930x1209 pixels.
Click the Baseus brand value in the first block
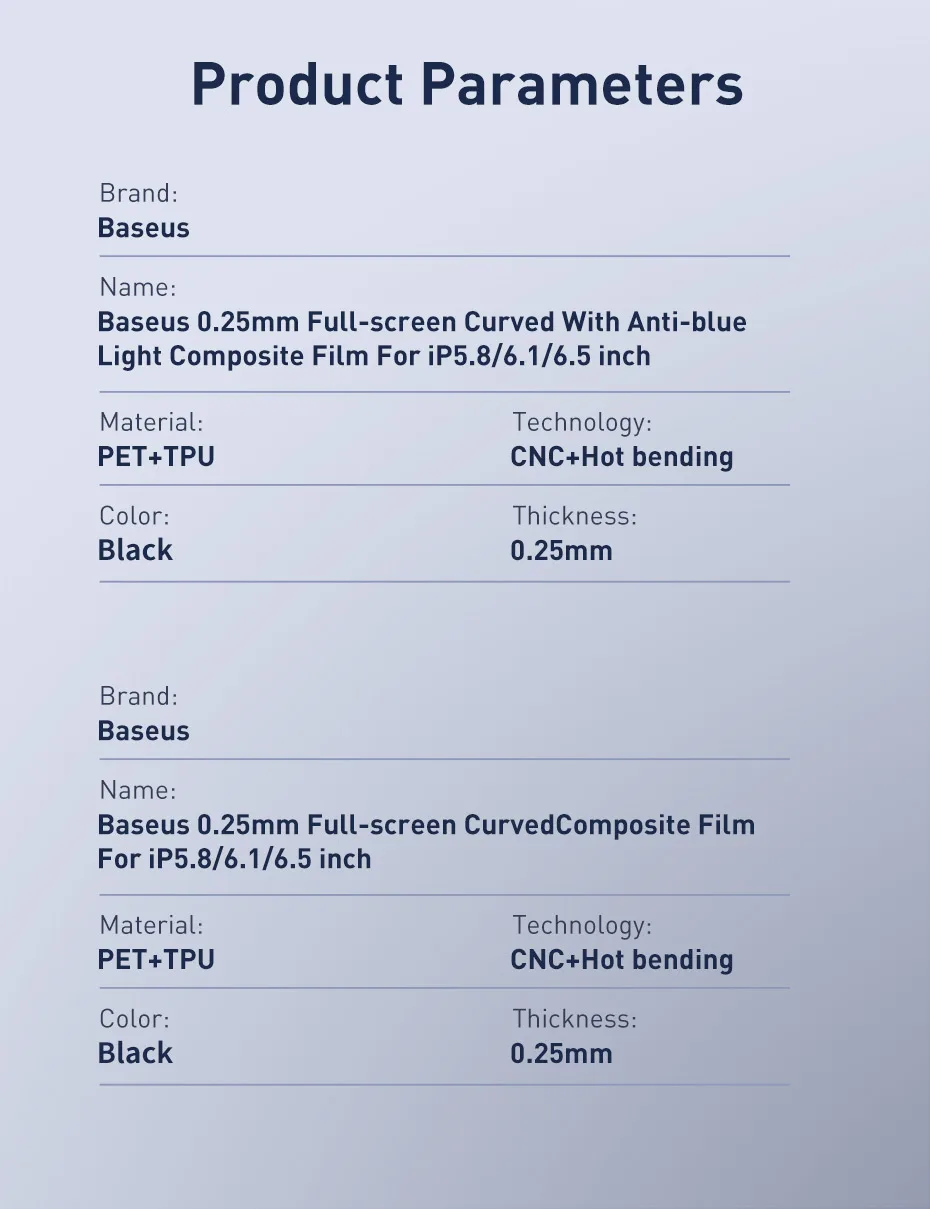tap(143, 228)
